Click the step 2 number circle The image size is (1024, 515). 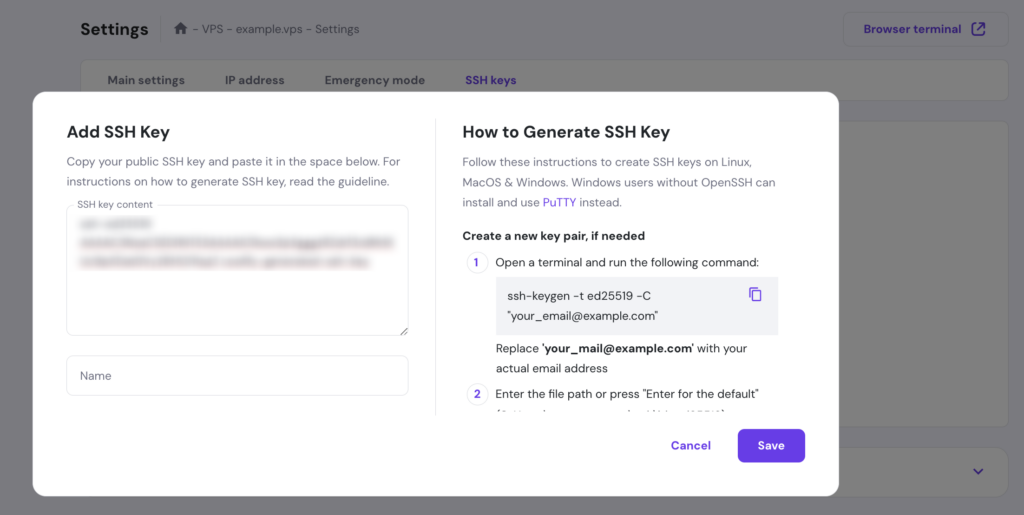click(476, 394)
